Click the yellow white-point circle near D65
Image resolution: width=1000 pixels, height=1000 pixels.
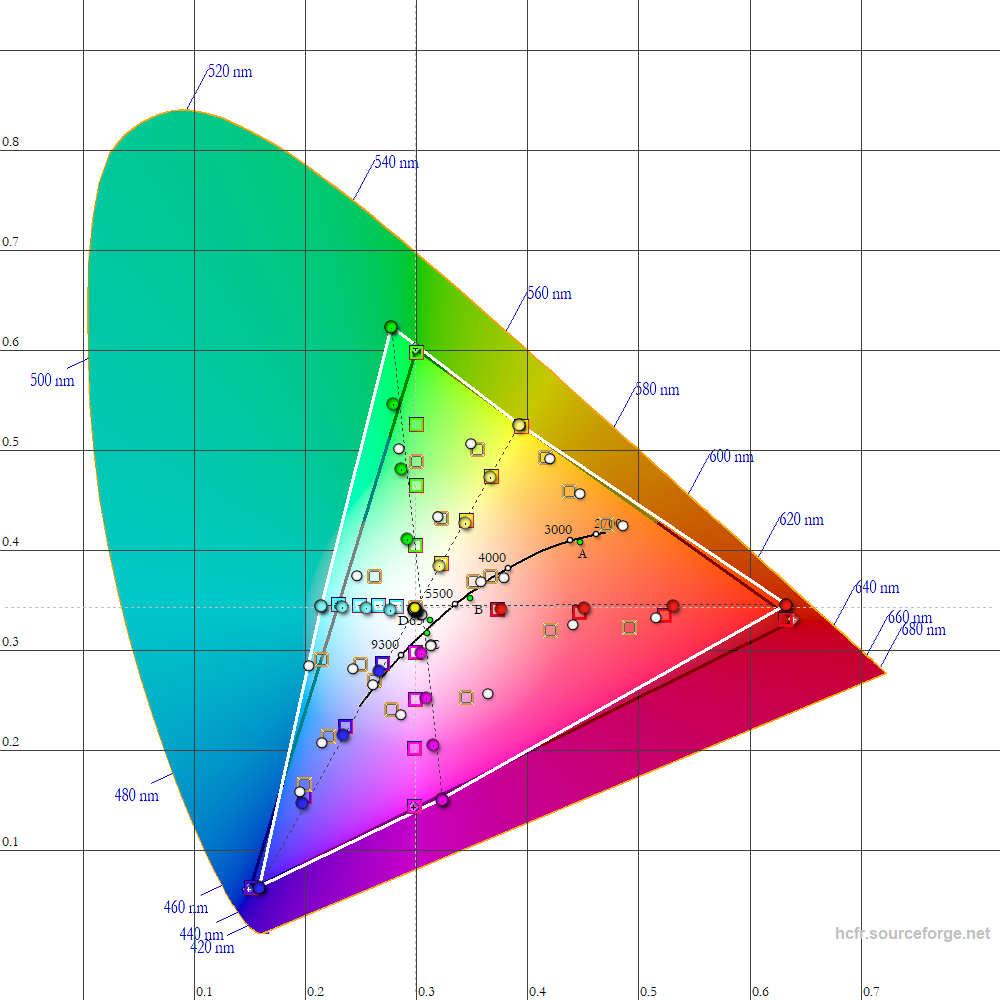[x=415, y=608]
